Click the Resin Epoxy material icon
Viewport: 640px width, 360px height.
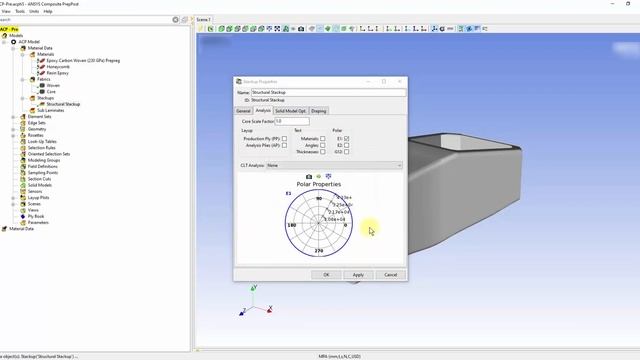(41, 73)
